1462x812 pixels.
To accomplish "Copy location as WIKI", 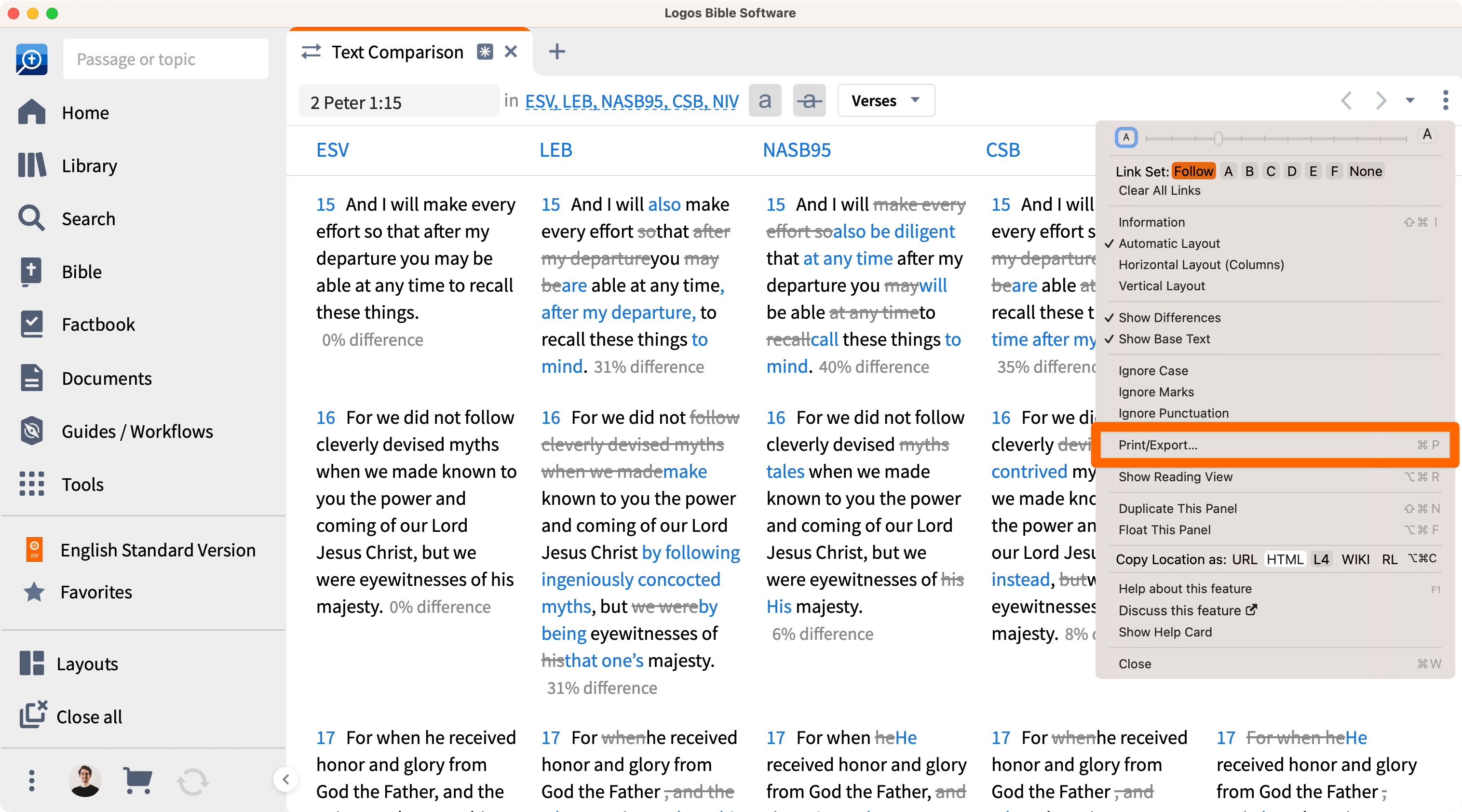I will tap(1355, 559).
